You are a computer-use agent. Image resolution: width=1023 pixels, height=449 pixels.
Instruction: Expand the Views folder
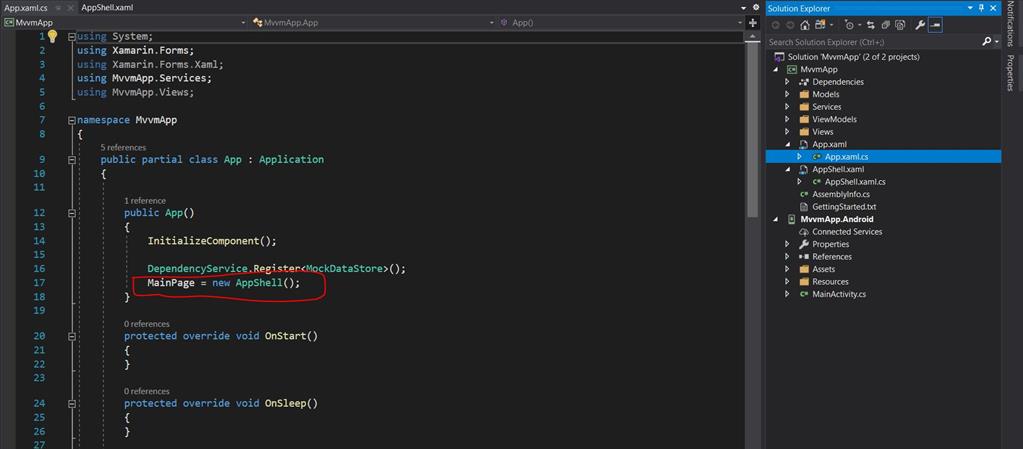(x=787, y=131)
